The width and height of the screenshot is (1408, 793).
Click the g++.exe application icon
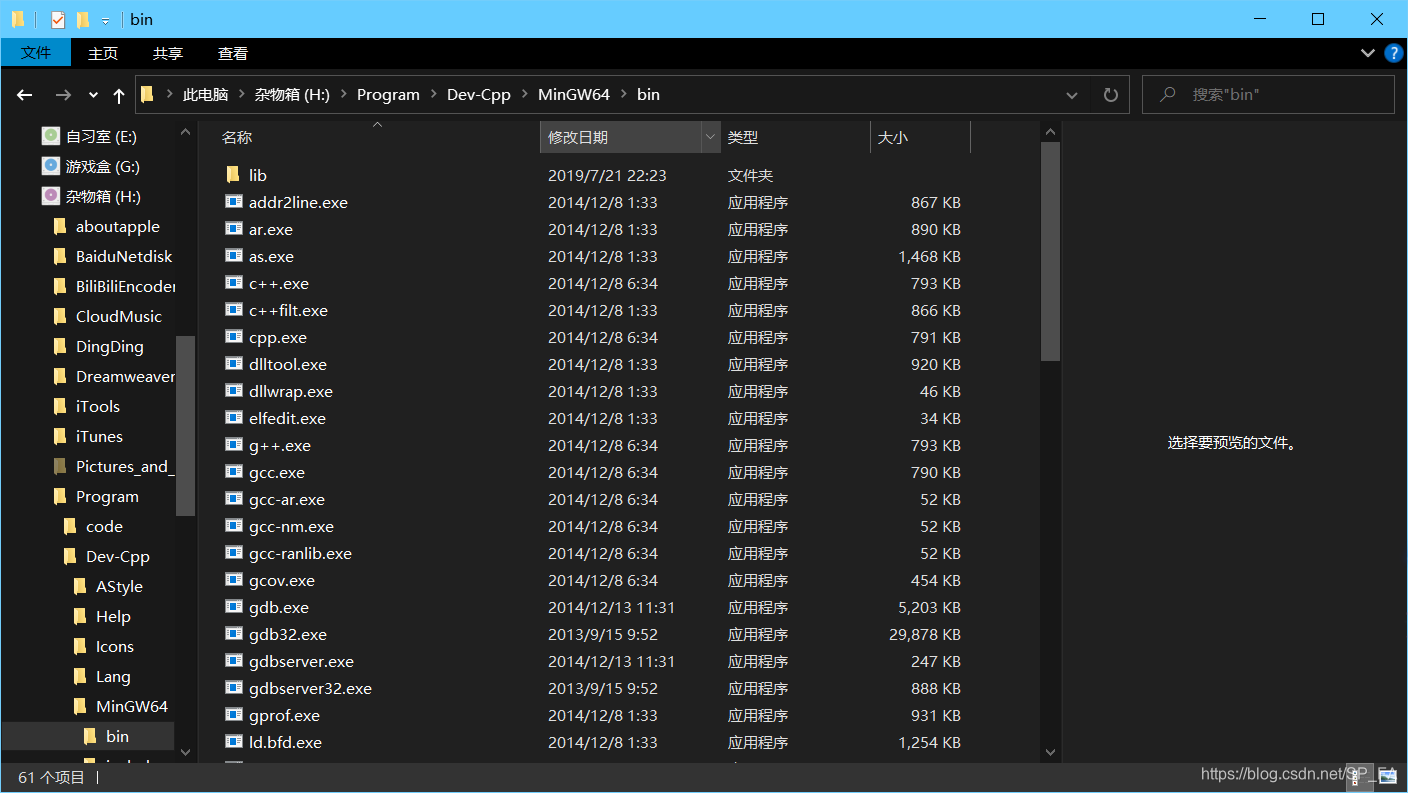coord(233,445)
